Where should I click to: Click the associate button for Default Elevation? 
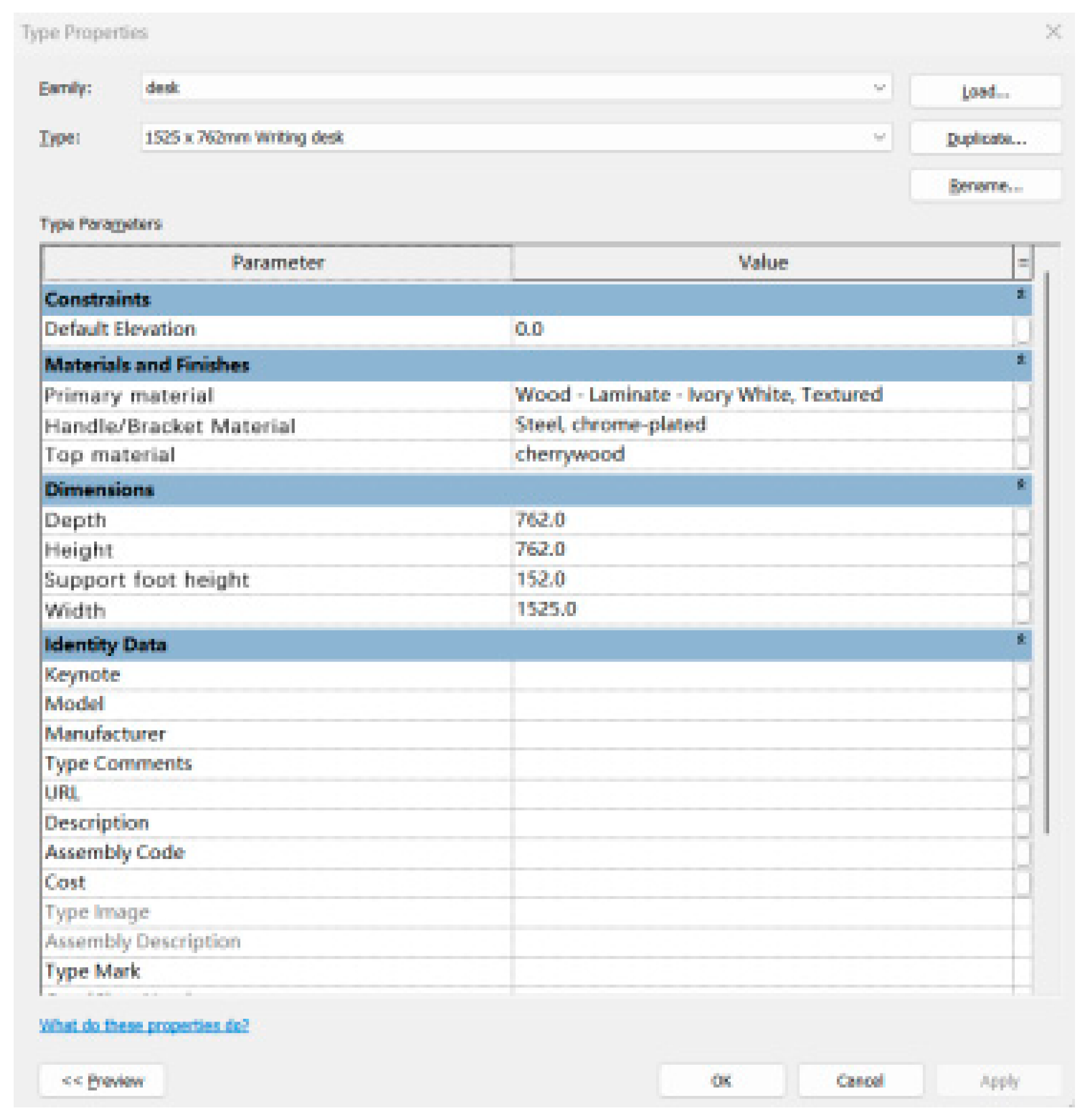[1023, 330]
